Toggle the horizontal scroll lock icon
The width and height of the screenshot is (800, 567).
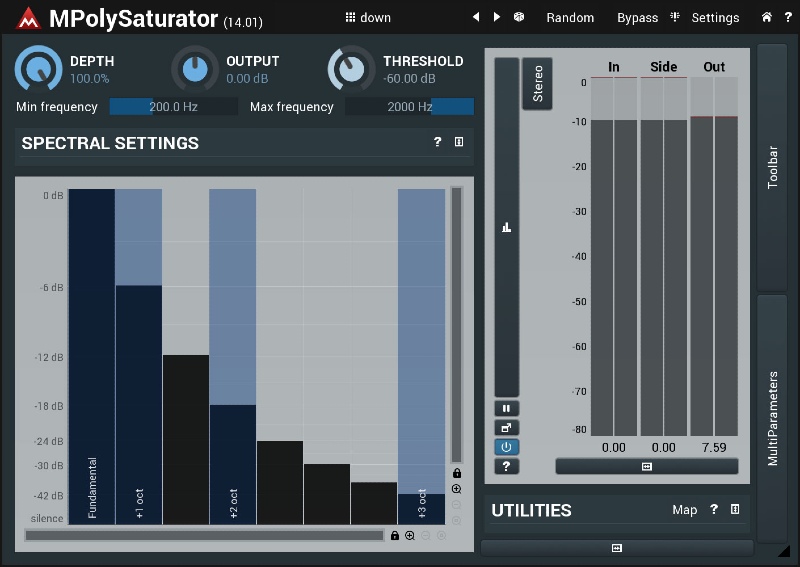click(395, 536)
